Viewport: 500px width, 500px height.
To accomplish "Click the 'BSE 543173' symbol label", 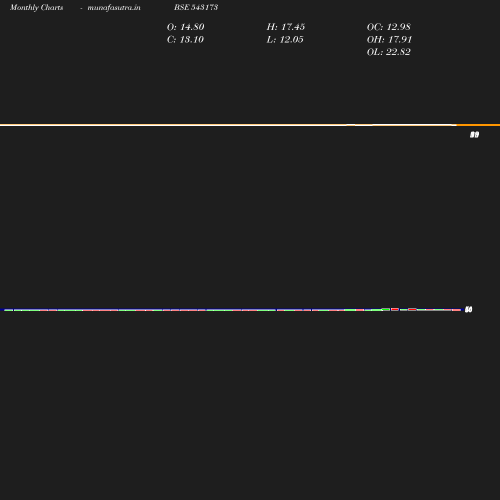I will pyautogui.click(x=196, y=7).
